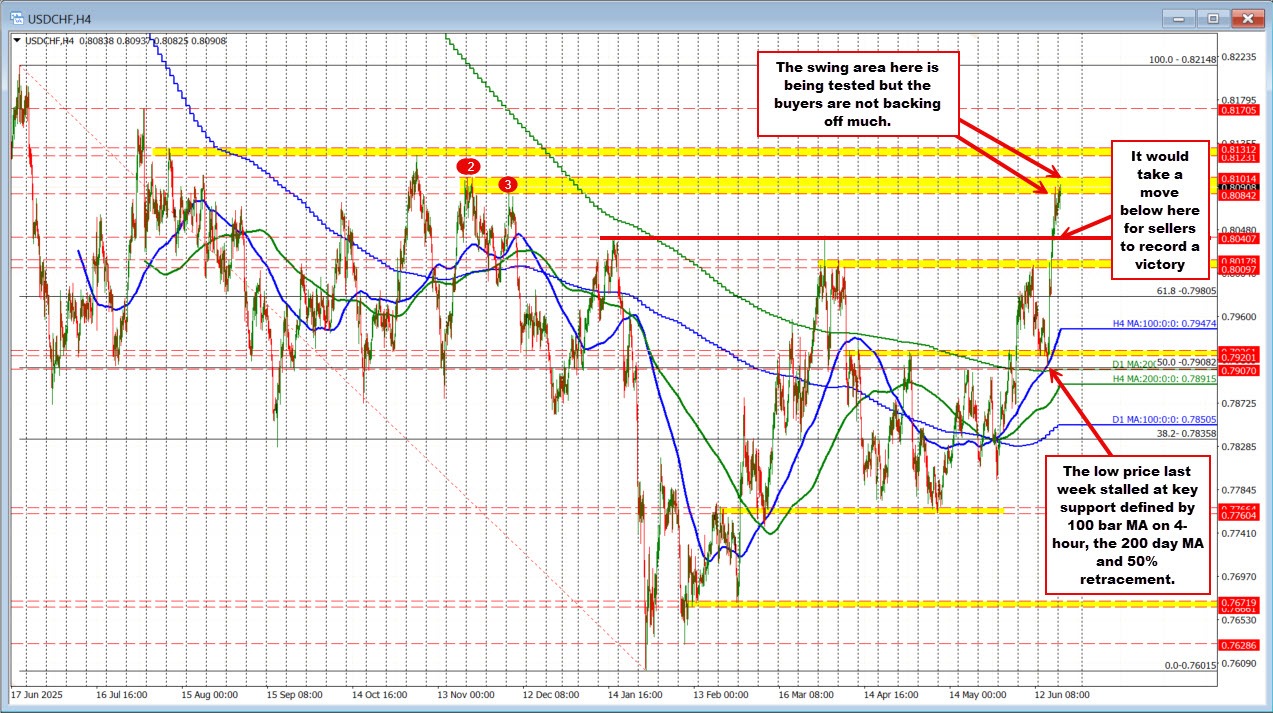The height and width of the screenshot is (713, 1273).
Task: Select the 0.76286 red price level label
Action: pos(1237,645)
